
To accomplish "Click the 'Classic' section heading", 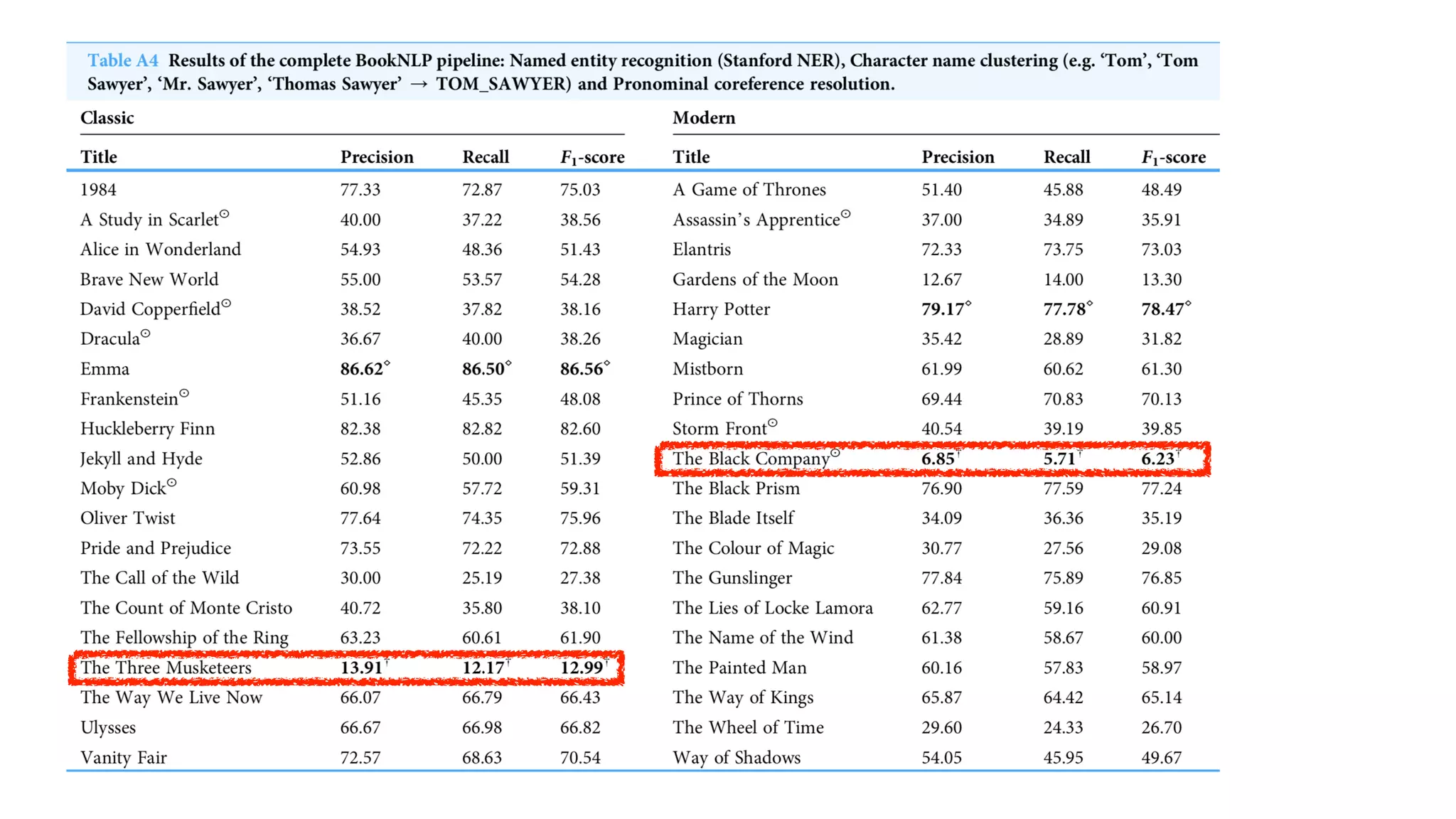I will 107,118.
